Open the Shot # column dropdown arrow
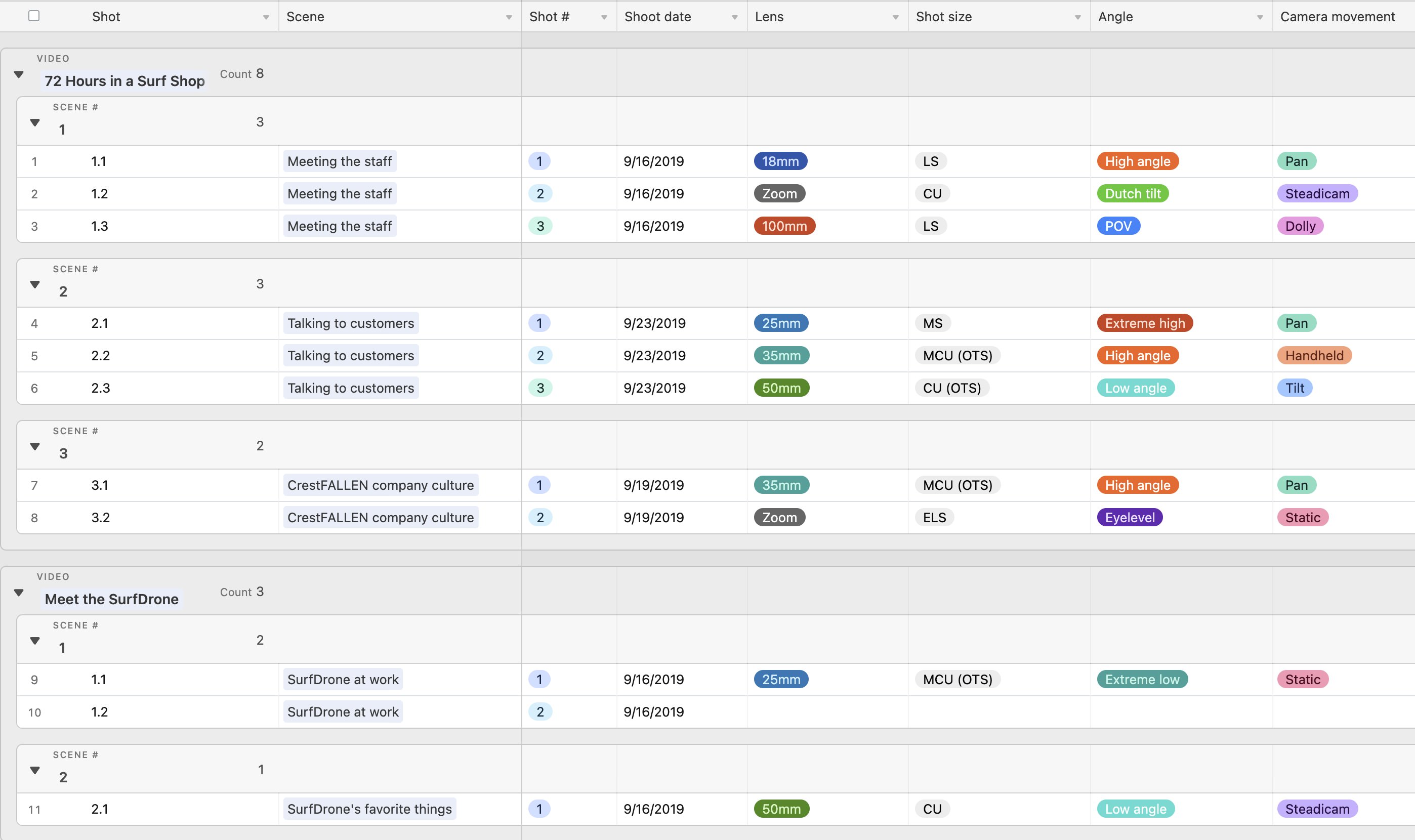The image size is (1415, 840). [604, 18]
